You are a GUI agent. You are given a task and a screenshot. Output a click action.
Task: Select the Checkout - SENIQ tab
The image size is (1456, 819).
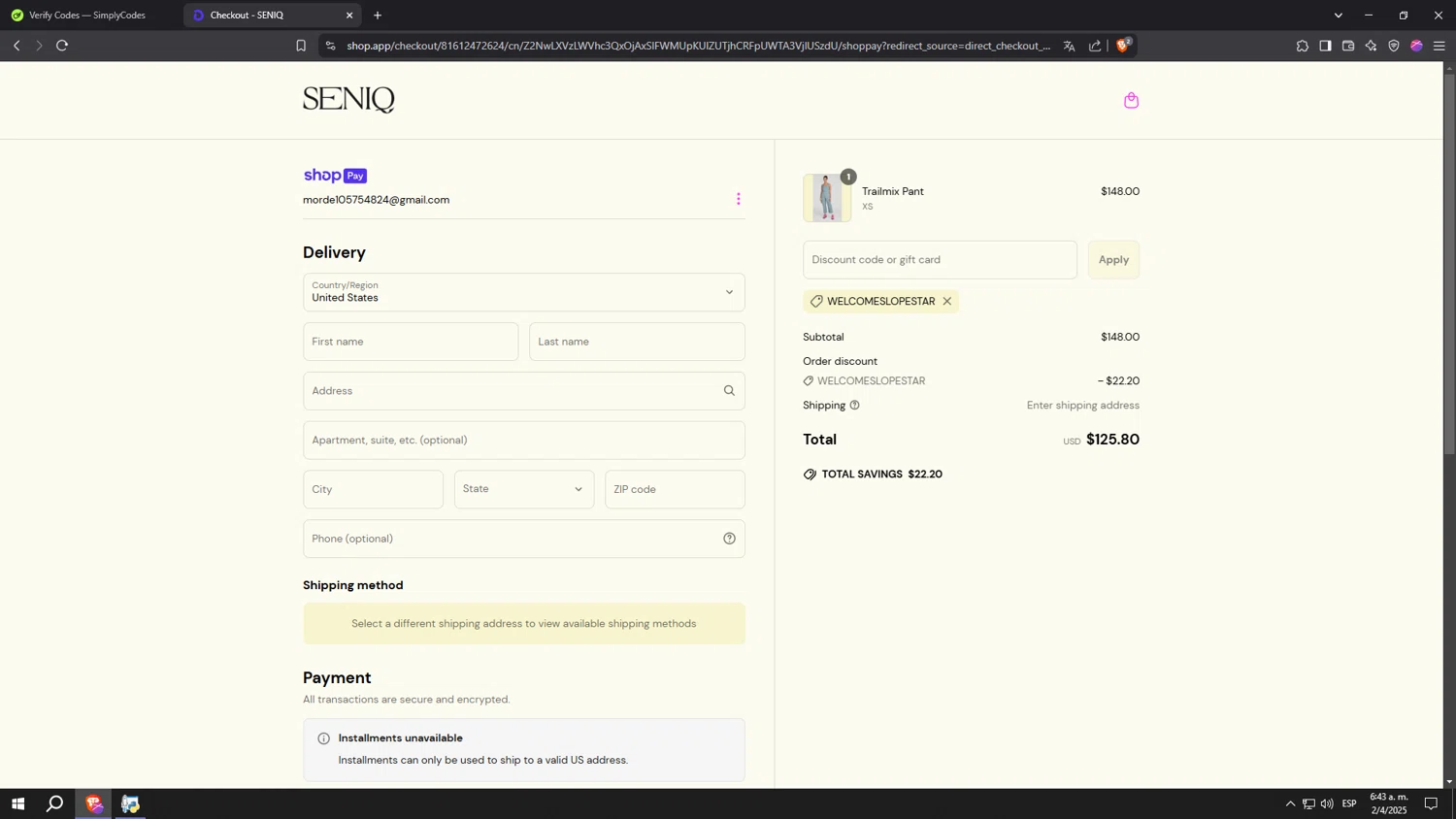(x=272, y=16)
